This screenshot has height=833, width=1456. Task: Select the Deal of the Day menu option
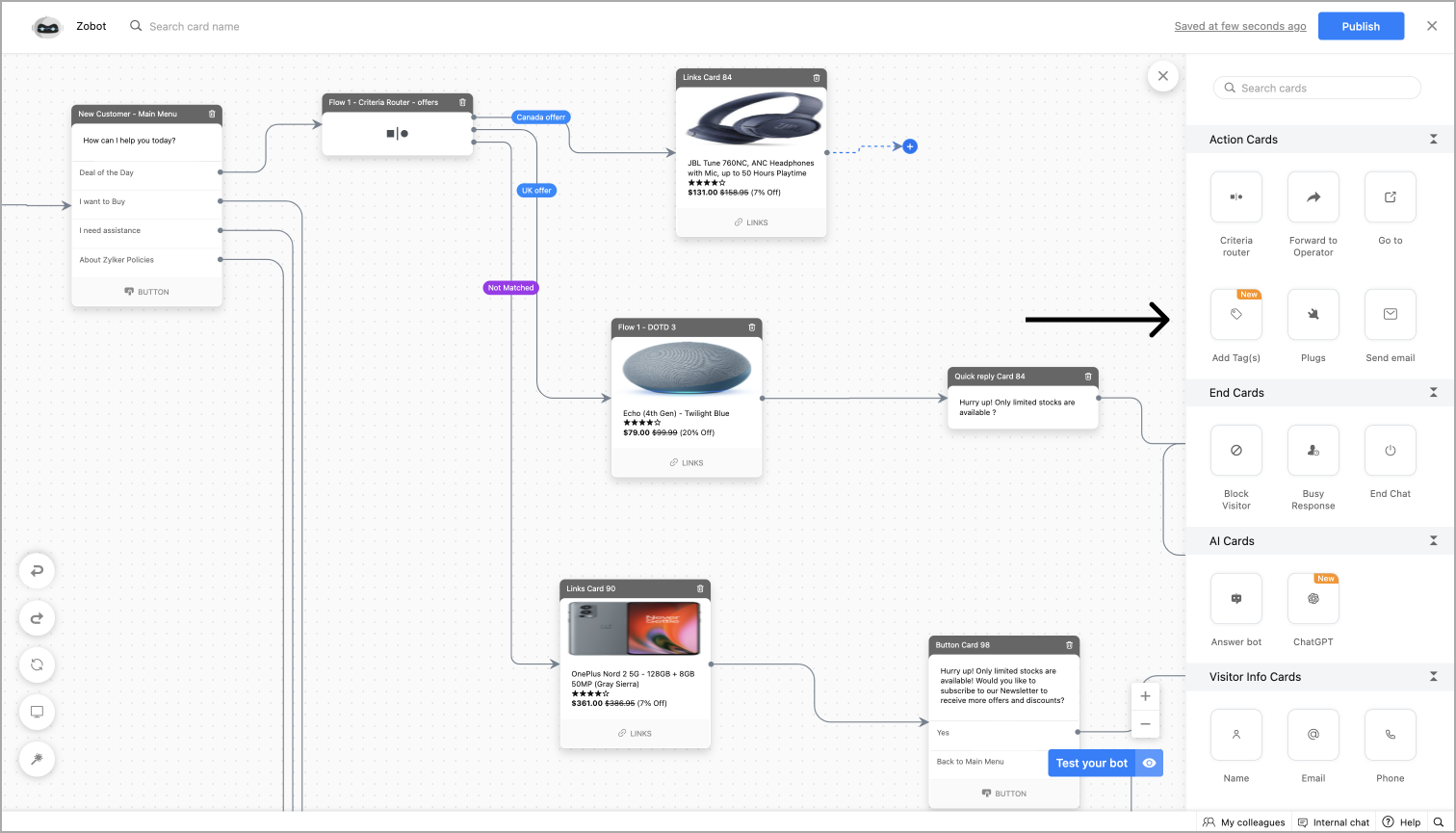[x=146, y=173]
